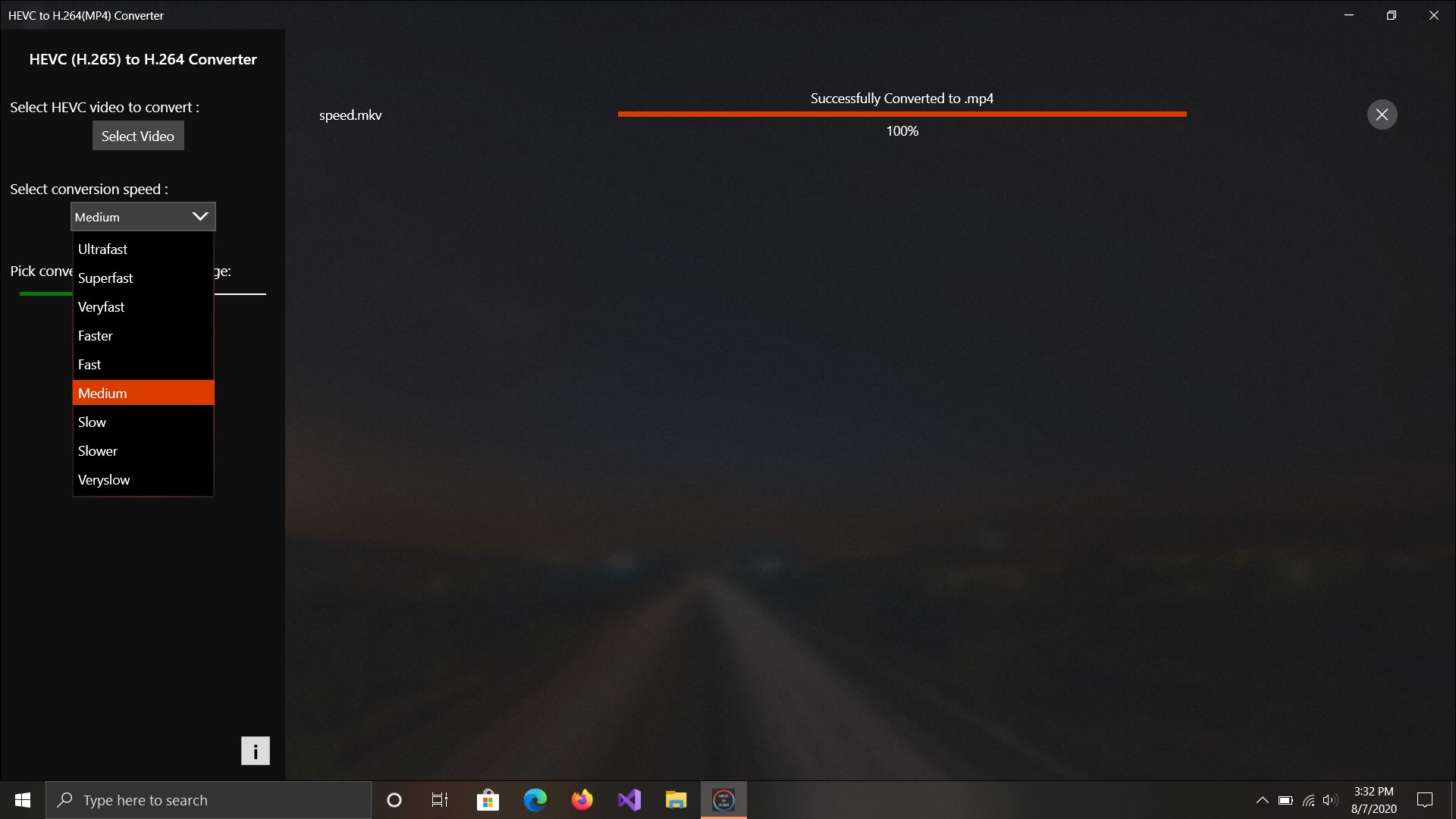Open the Microsoft Store from the taskbar
The image size is (1456, 819).
pyautogui.click(x=488, y=799)
